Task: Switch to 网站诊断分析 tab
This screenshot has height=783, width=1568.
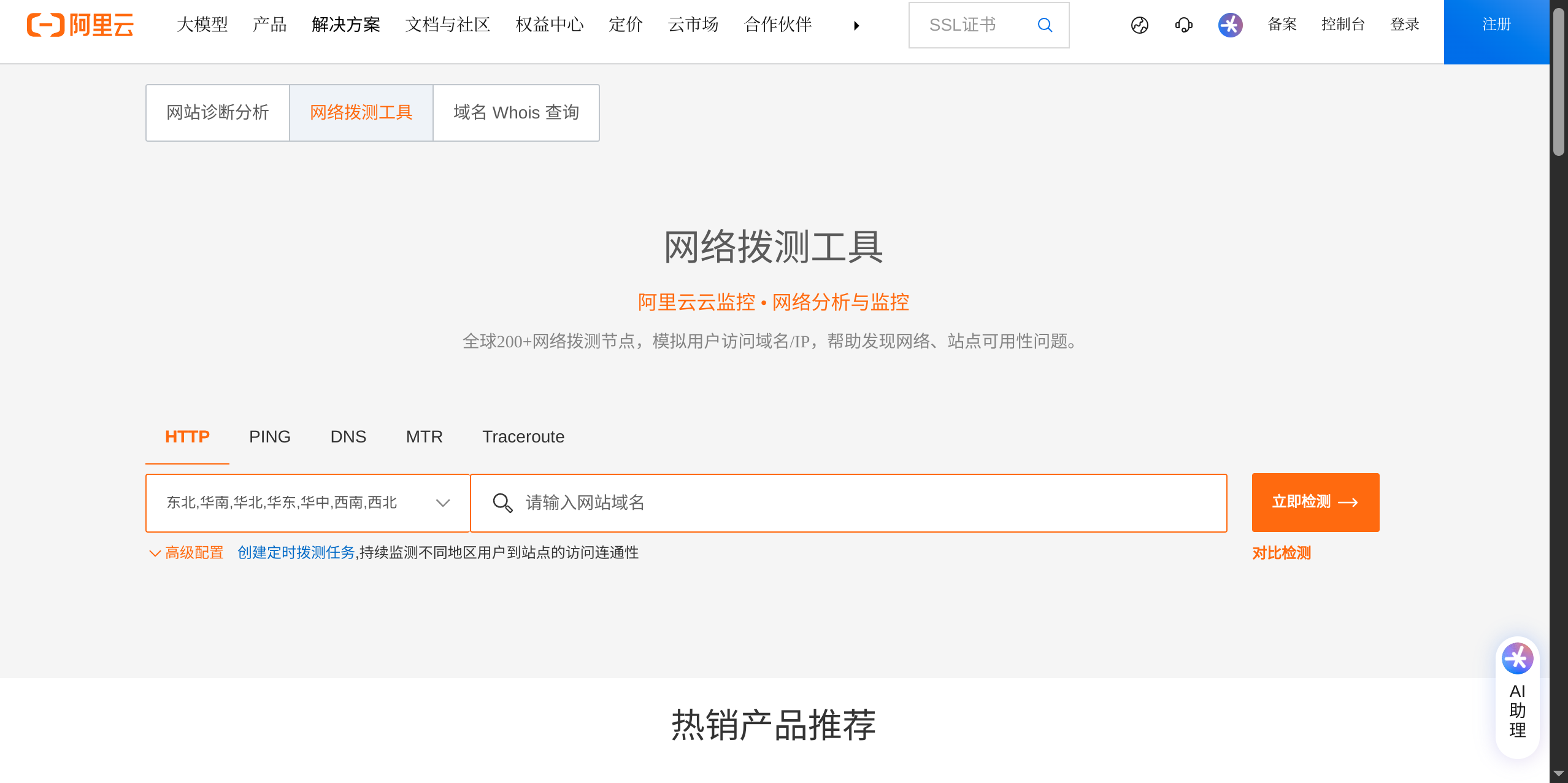Action: [217, 113]
